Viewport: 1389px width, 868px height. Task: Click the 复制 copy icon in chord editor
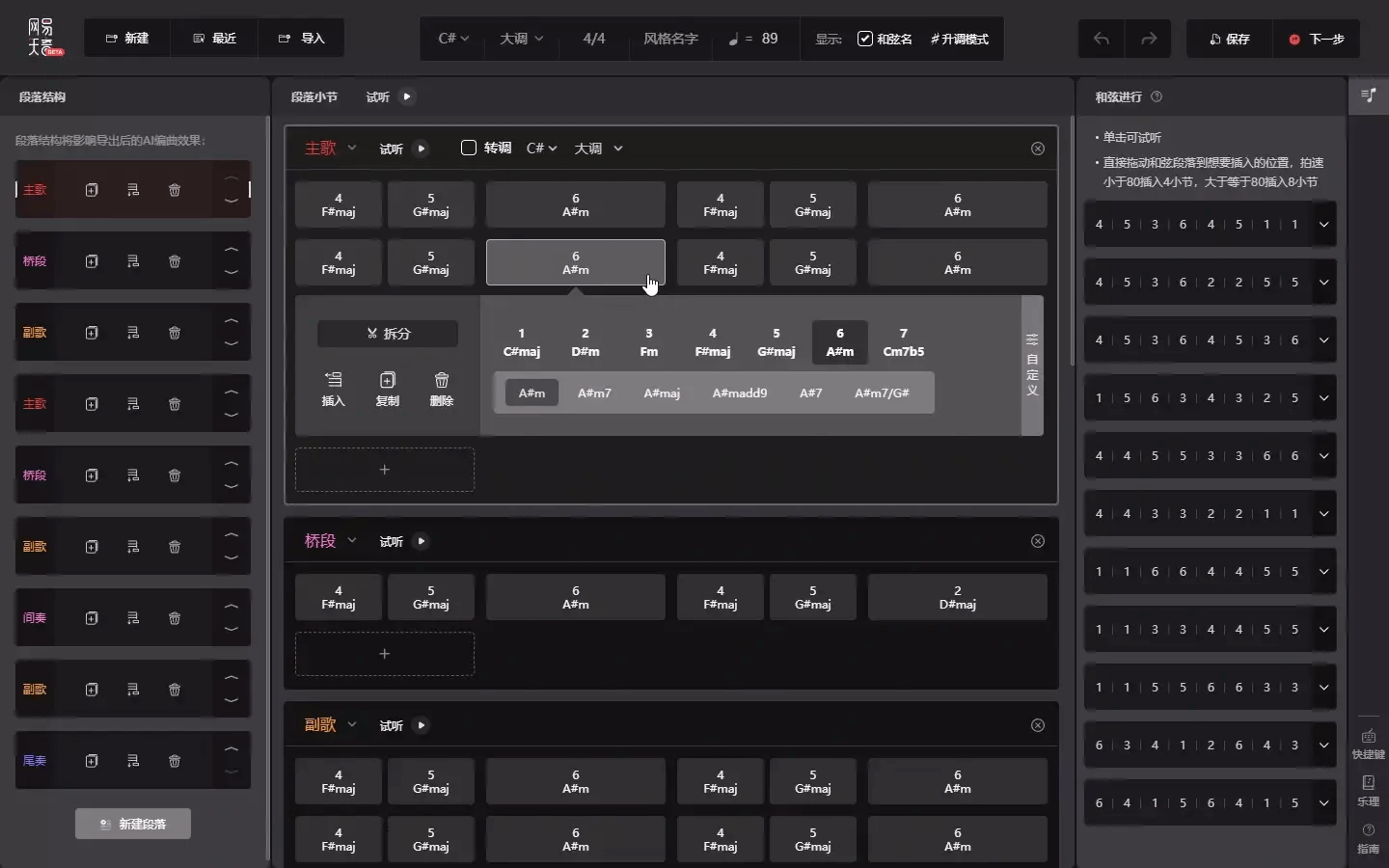[387, 388]
